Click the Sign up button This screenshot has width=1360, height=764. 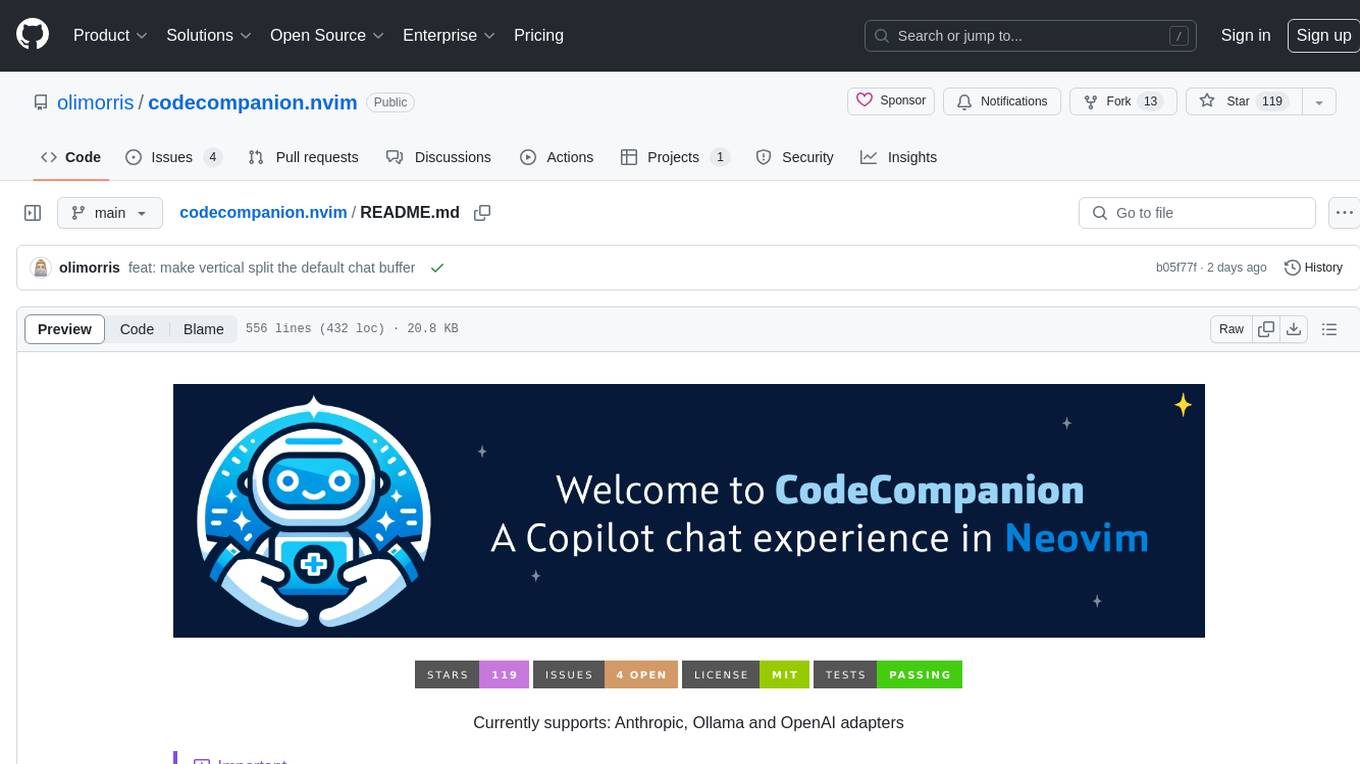(x=1323, y=35)
